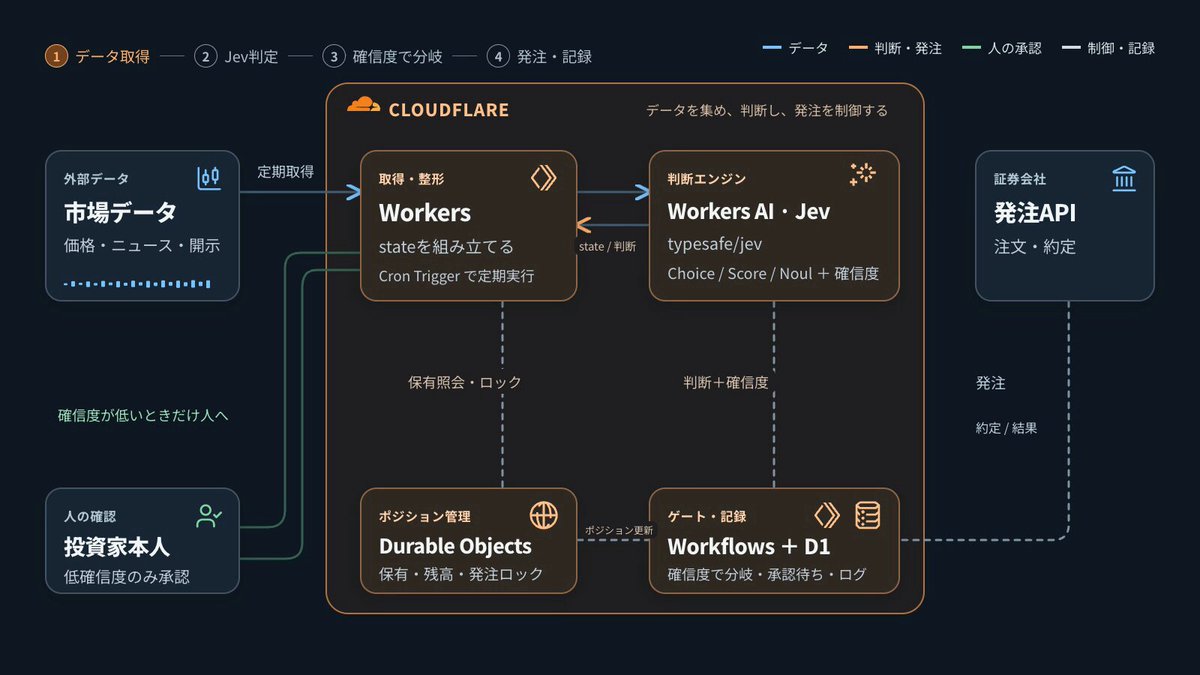The width and height of the screenshot is (1200, 675).
Task: Click the typesafe/jev text
Action: point(716,245)
